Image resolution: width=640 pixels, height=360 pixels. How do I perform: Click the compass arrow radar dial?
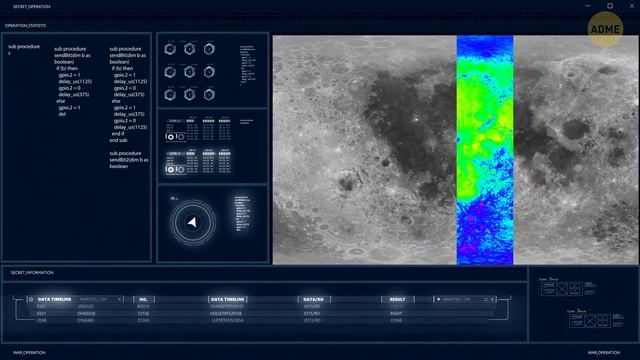[x=193, y=222]
